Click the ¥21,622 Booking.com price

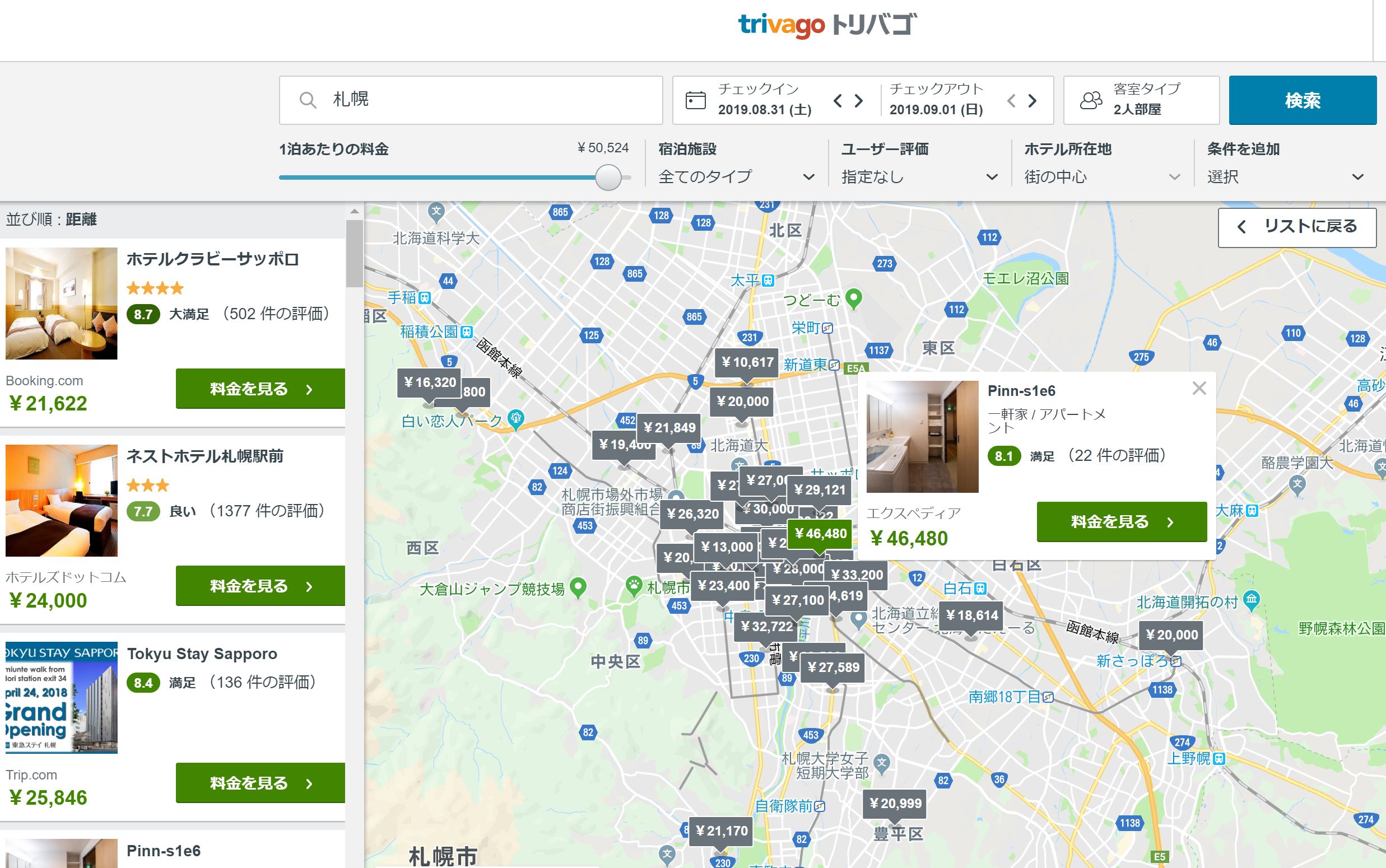48,403
